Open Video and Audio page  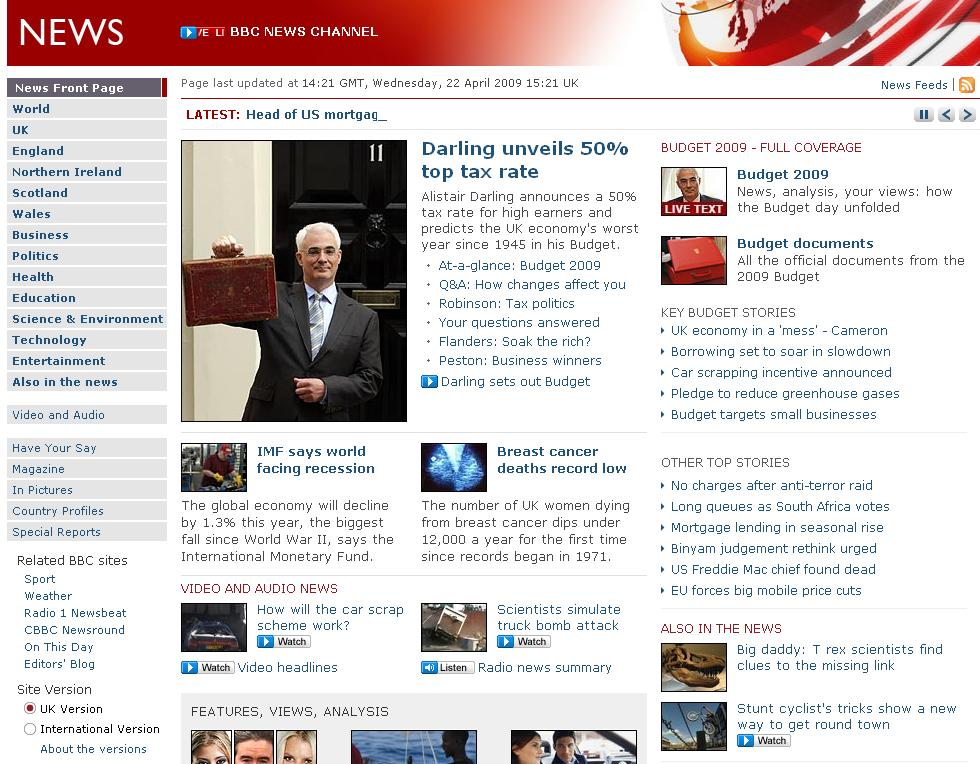(87, 415)
